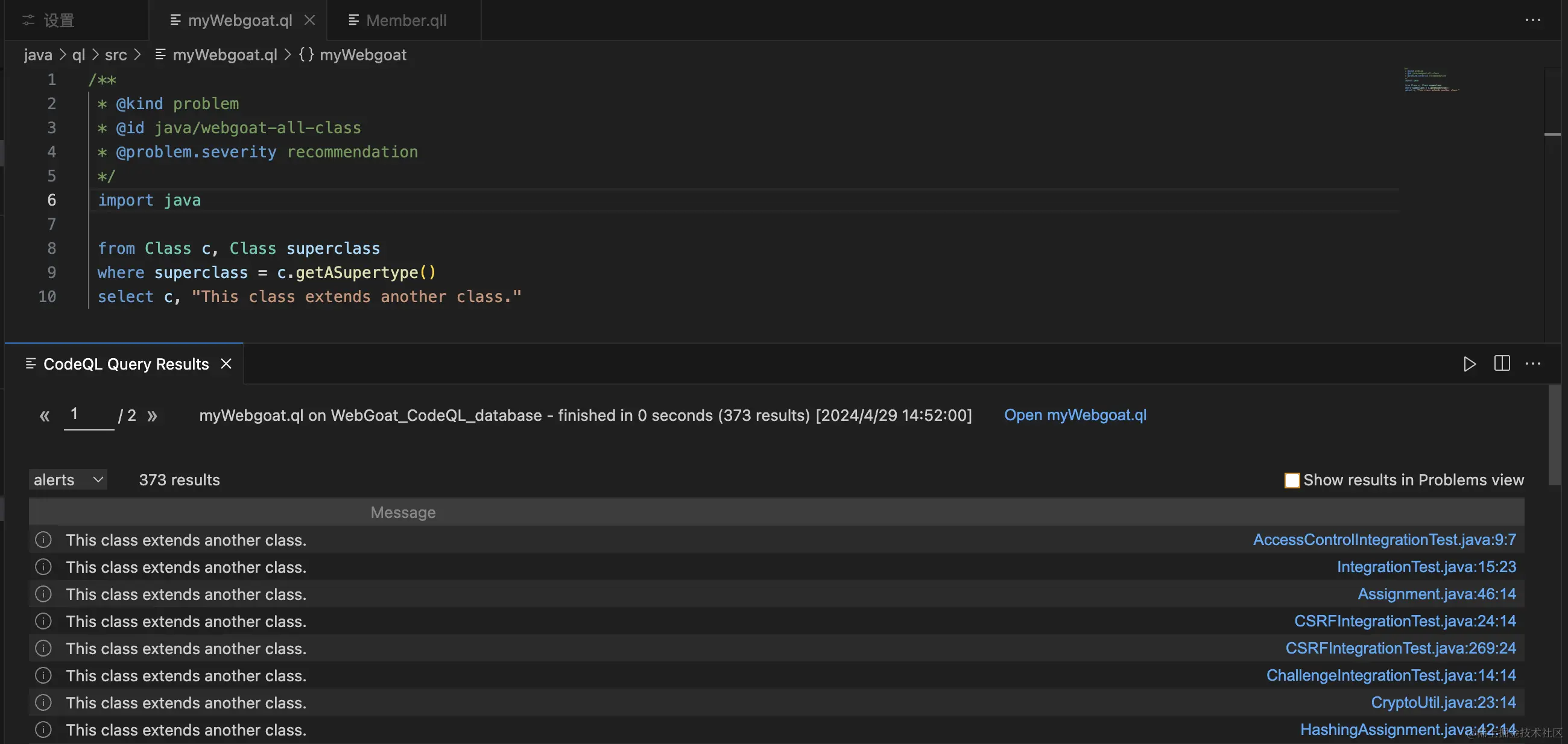Click info icon for IntegrationTest.java row

(x=43, y=567)
